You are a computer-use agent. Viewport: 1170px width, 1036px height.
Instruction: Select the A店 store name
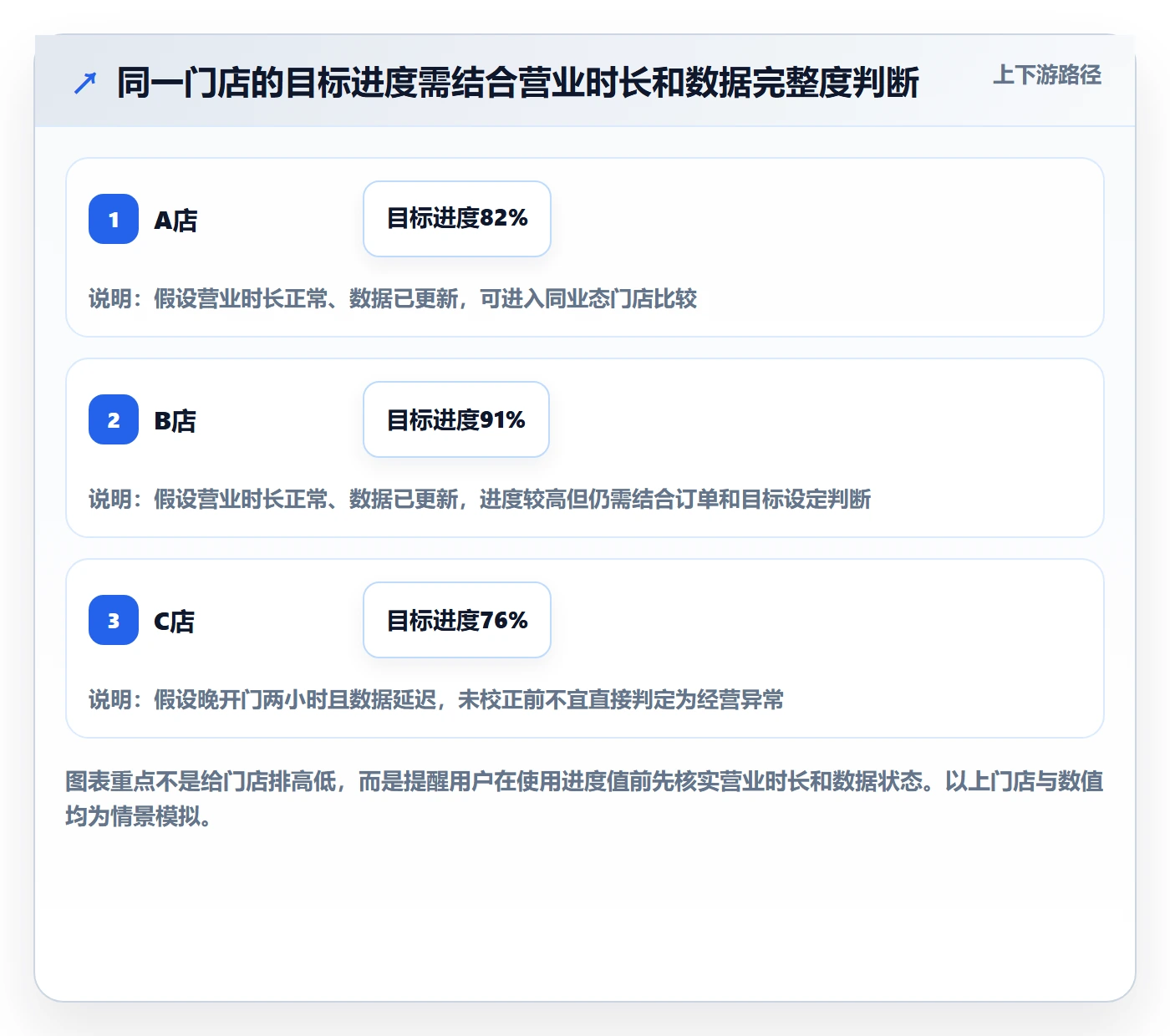(175, 220)
